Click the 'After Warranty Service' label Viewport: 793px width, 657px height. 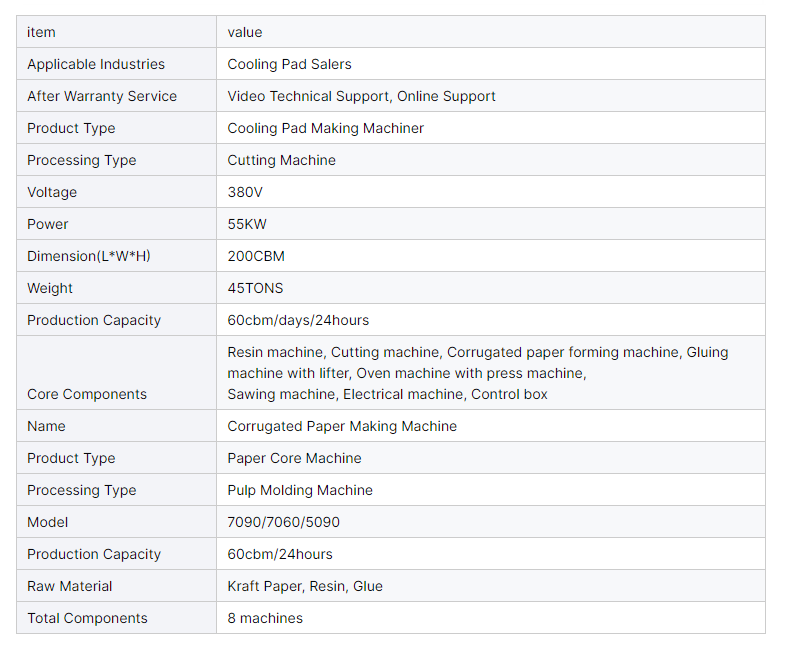(102, 96)
